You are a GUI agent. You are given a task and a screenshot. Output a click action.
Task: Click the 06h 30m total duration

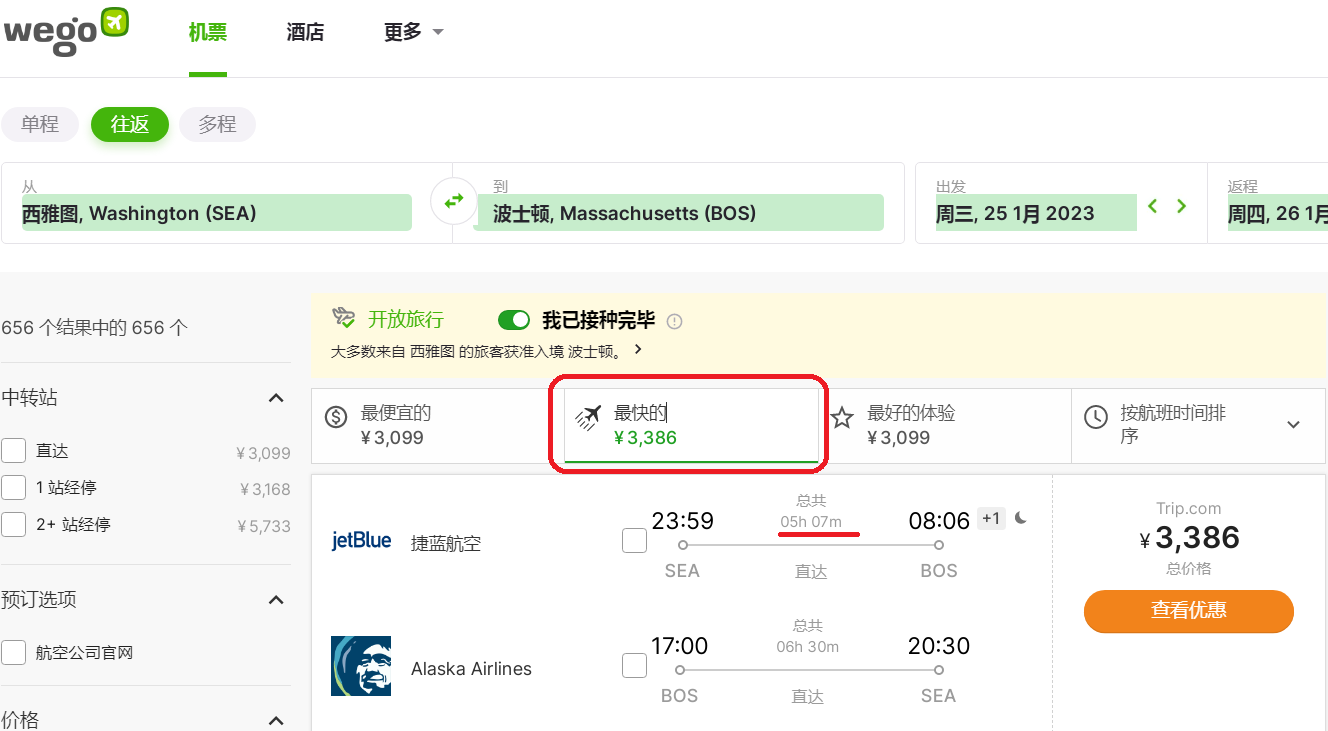pos(809,646)
